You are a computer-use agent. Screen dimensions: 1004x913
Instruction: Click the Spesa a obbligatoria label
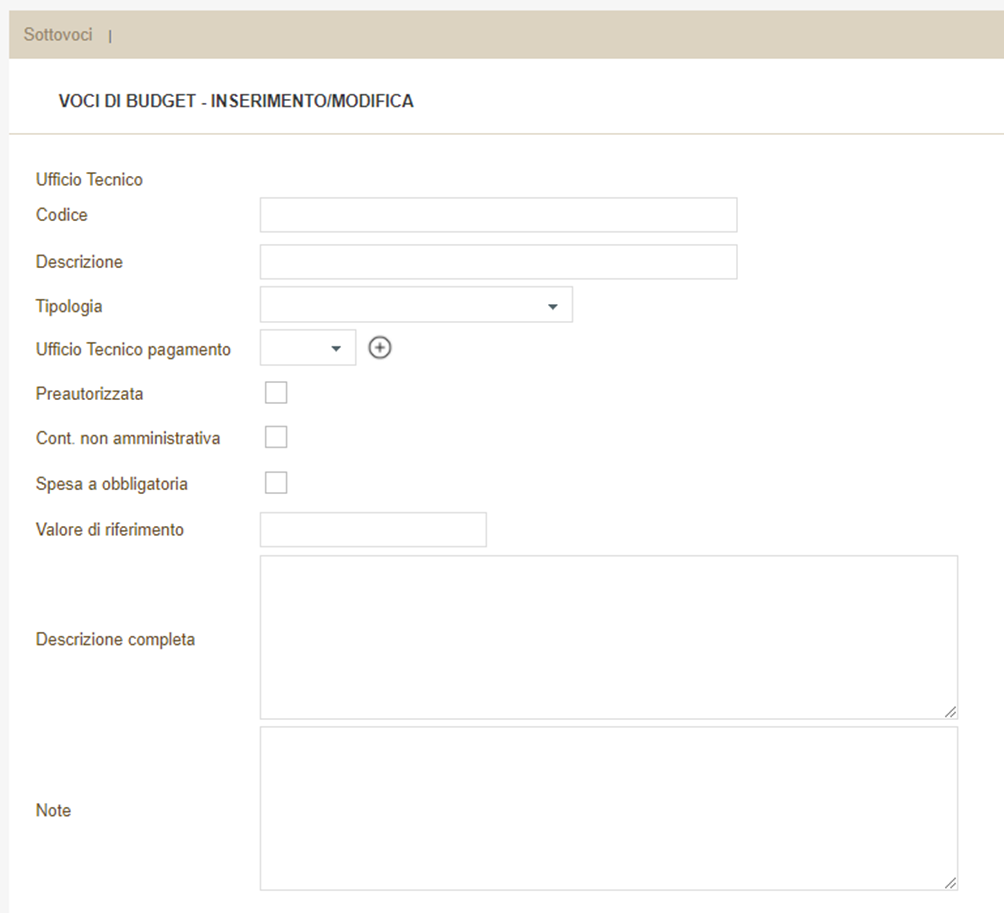click(112, 484)
